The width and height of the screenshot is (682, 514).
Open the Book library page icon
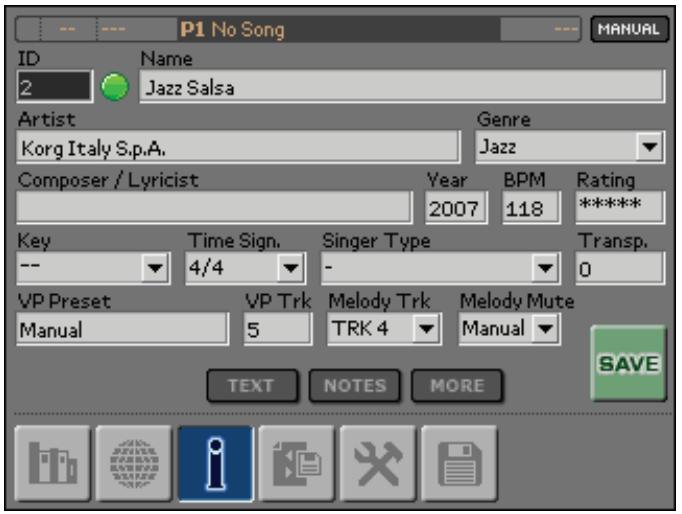[53, 463]
